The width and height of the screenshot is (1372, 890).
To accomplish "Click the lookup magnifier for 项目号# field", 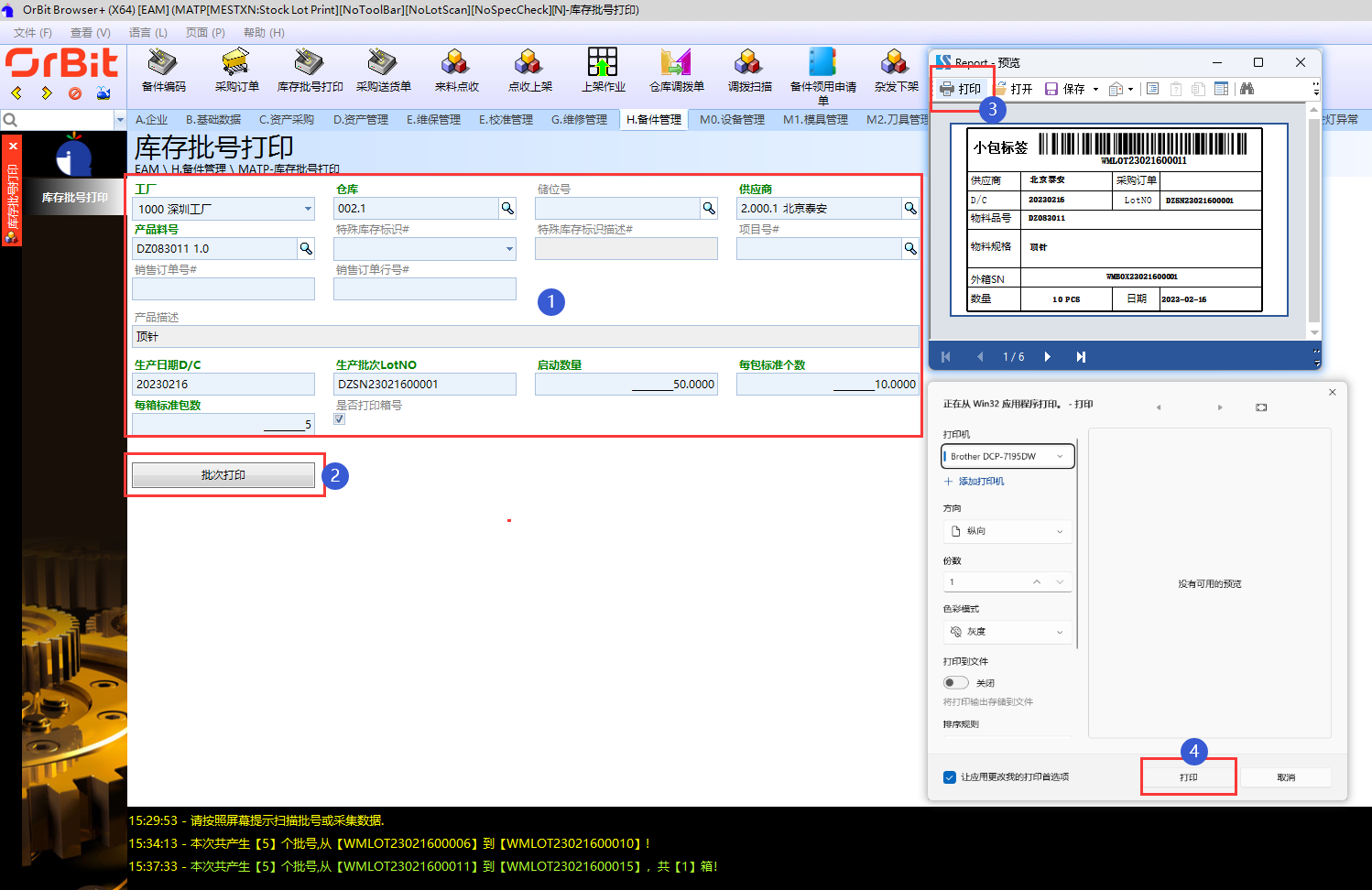I will 910,249.
